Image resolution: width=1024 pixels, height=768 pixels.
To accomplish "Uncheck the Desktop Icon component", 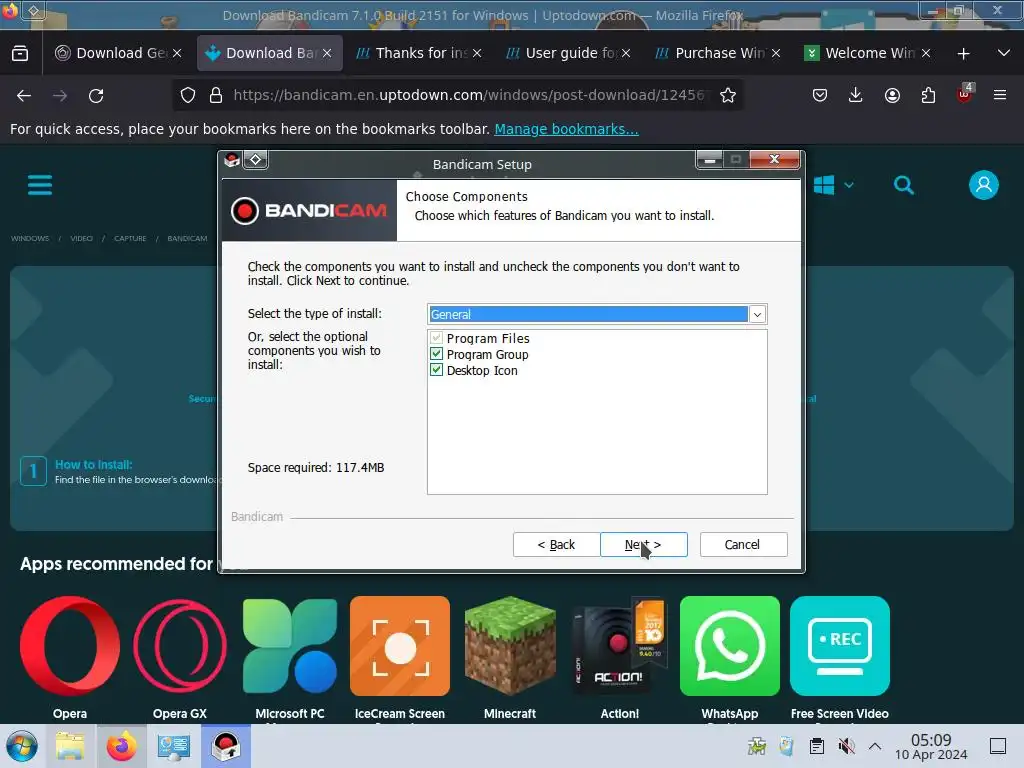I will pyautogui.click(x=436, y=370).
